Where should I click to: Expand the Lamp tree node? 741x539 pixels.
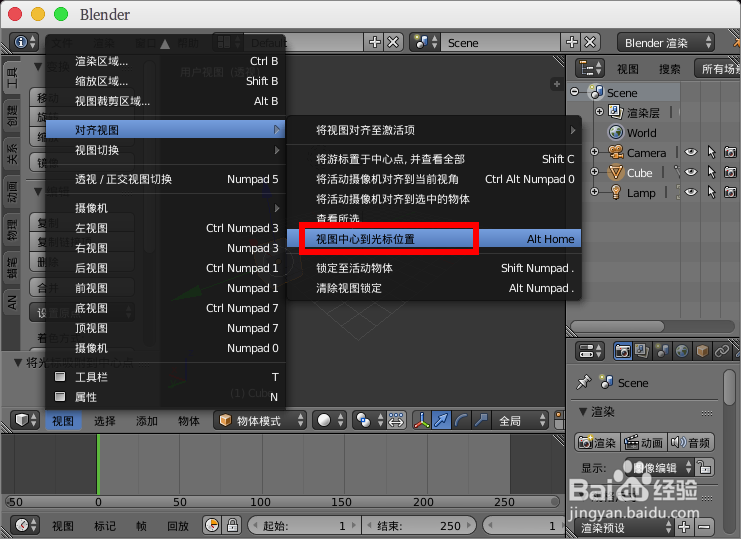pos(595,192)
